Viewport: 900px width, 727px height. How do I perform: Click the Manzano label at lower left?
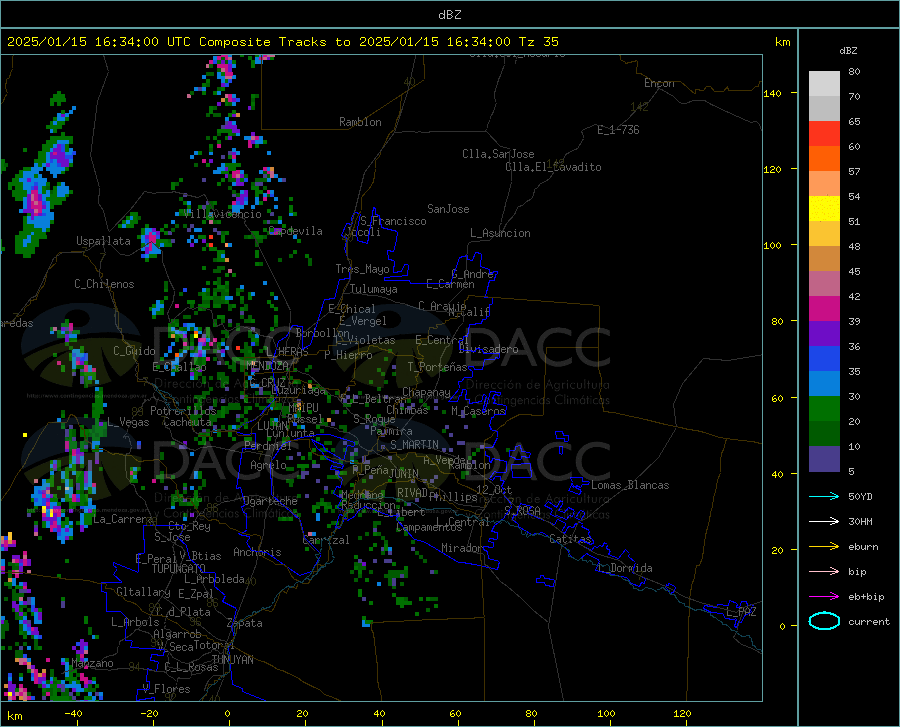coord(92,663)
